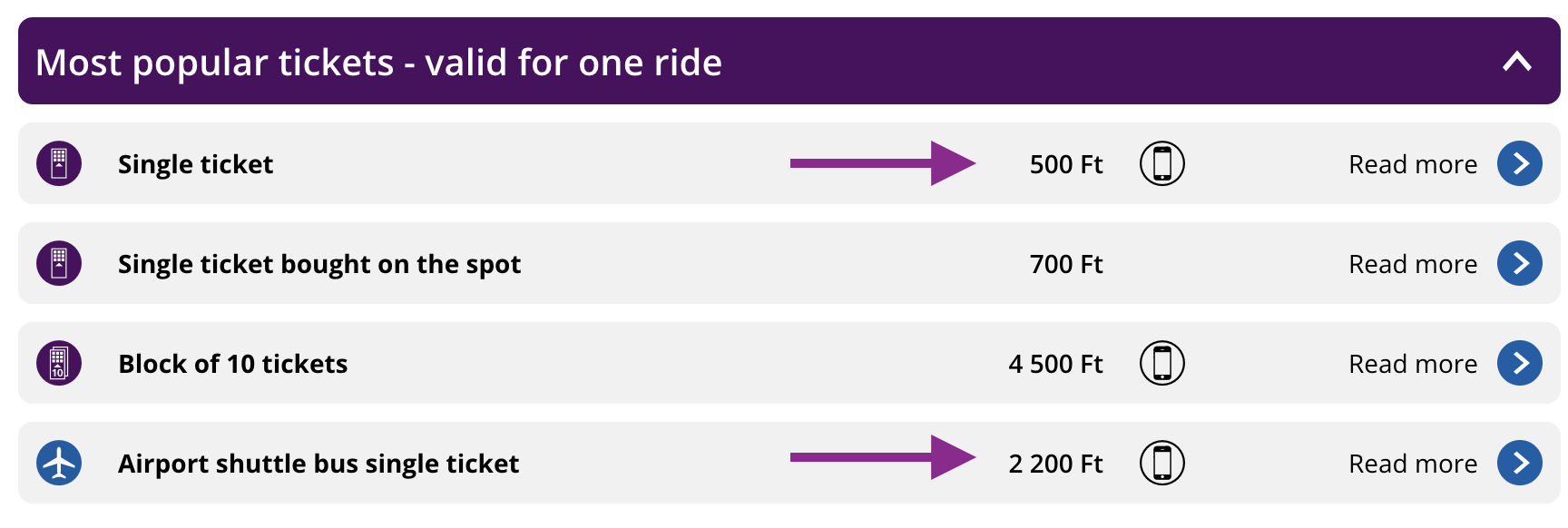This screenshot has height=528, width=1568.
Task: Click the mobile phone icon beside 500 Ft
Action: point(1162,163)
